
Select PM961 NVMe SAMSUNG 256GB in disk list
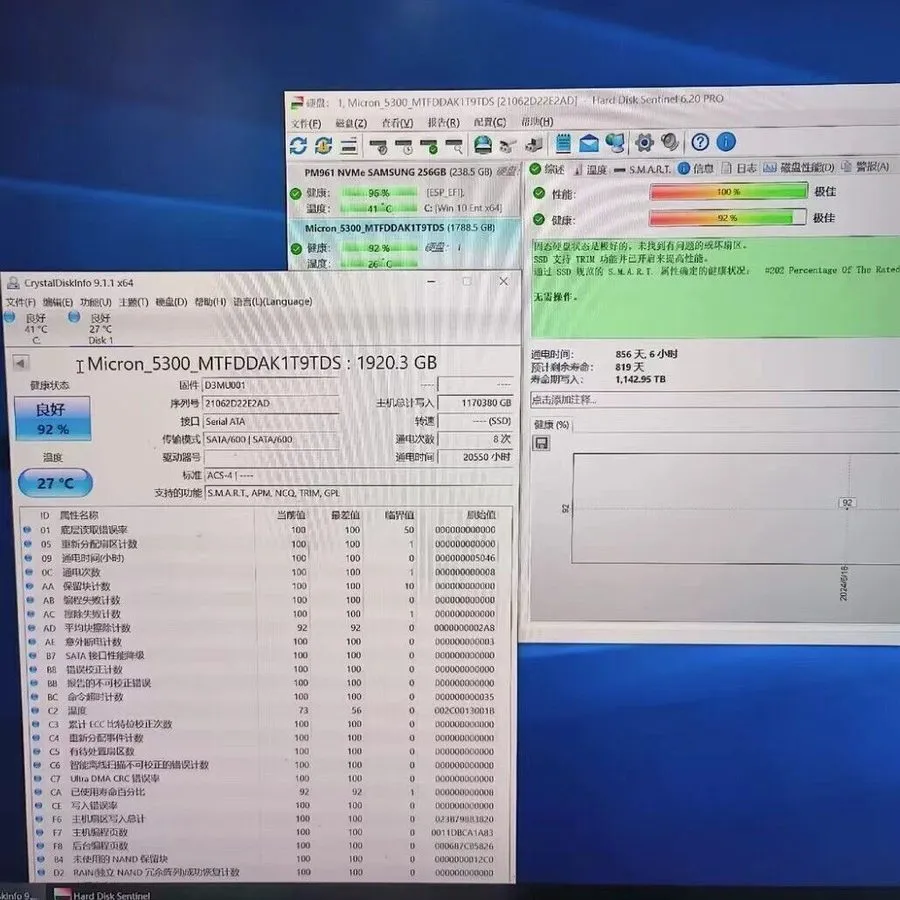[x=404, y=191]
